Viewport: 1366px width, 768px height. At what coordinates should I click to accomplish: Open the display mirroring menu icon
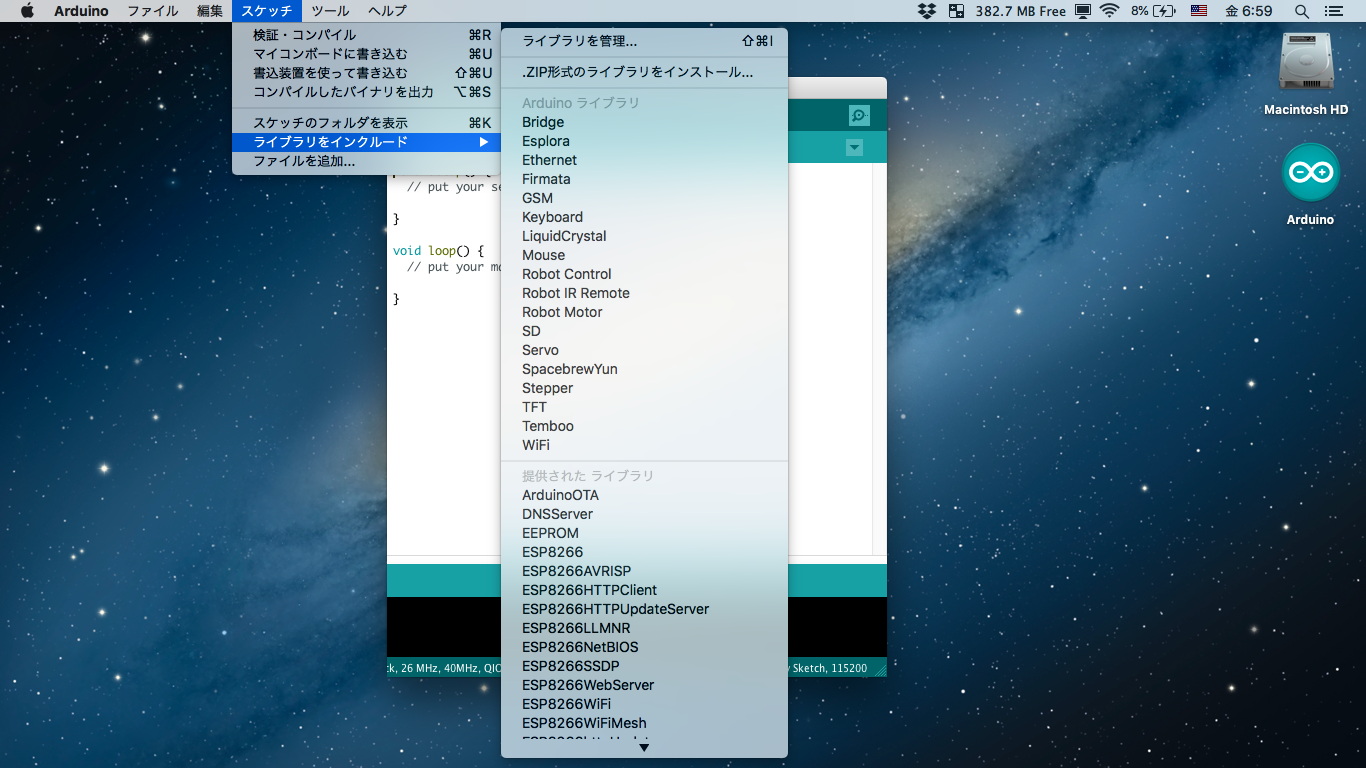coord(1083,11)
